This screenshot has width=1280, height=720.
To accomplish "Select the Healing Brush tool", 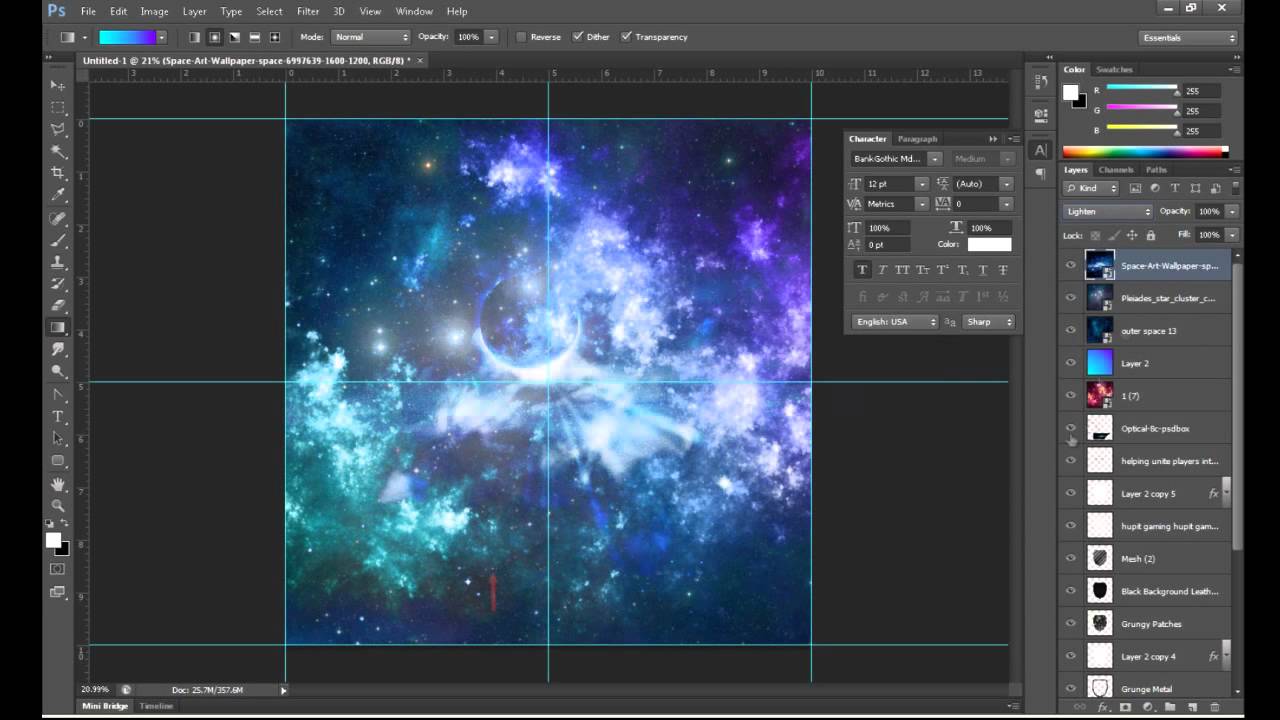I will click(x=58, y=218).
